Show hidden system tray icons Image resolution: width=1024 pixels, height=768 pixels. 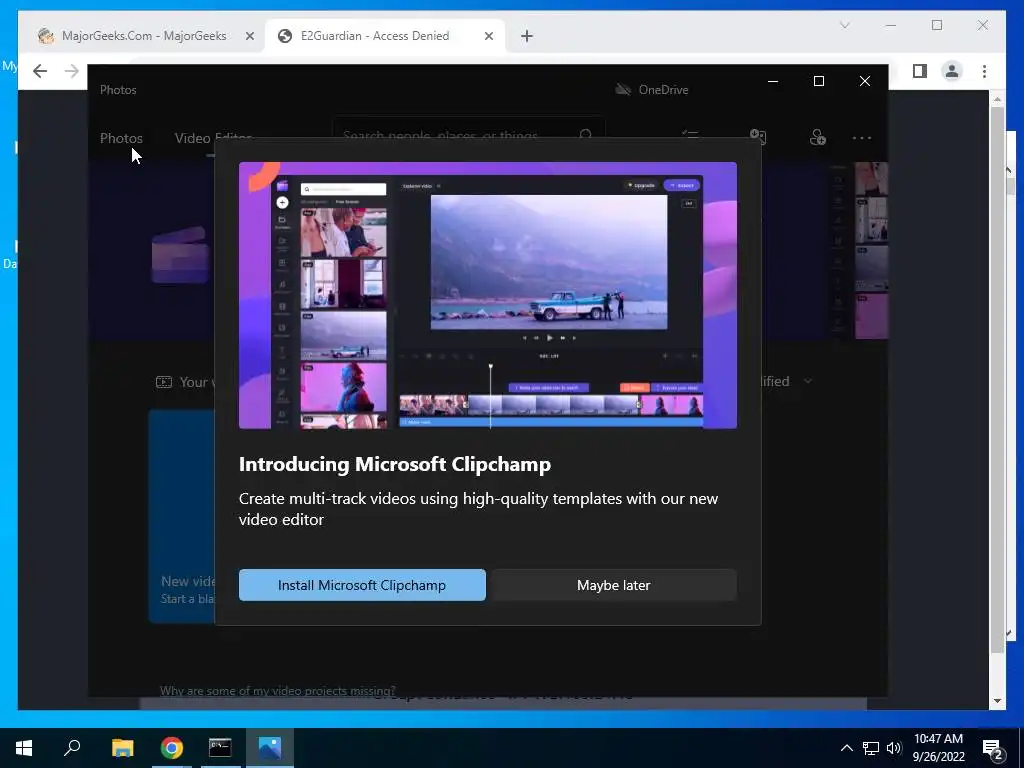(x=846, y=748)
